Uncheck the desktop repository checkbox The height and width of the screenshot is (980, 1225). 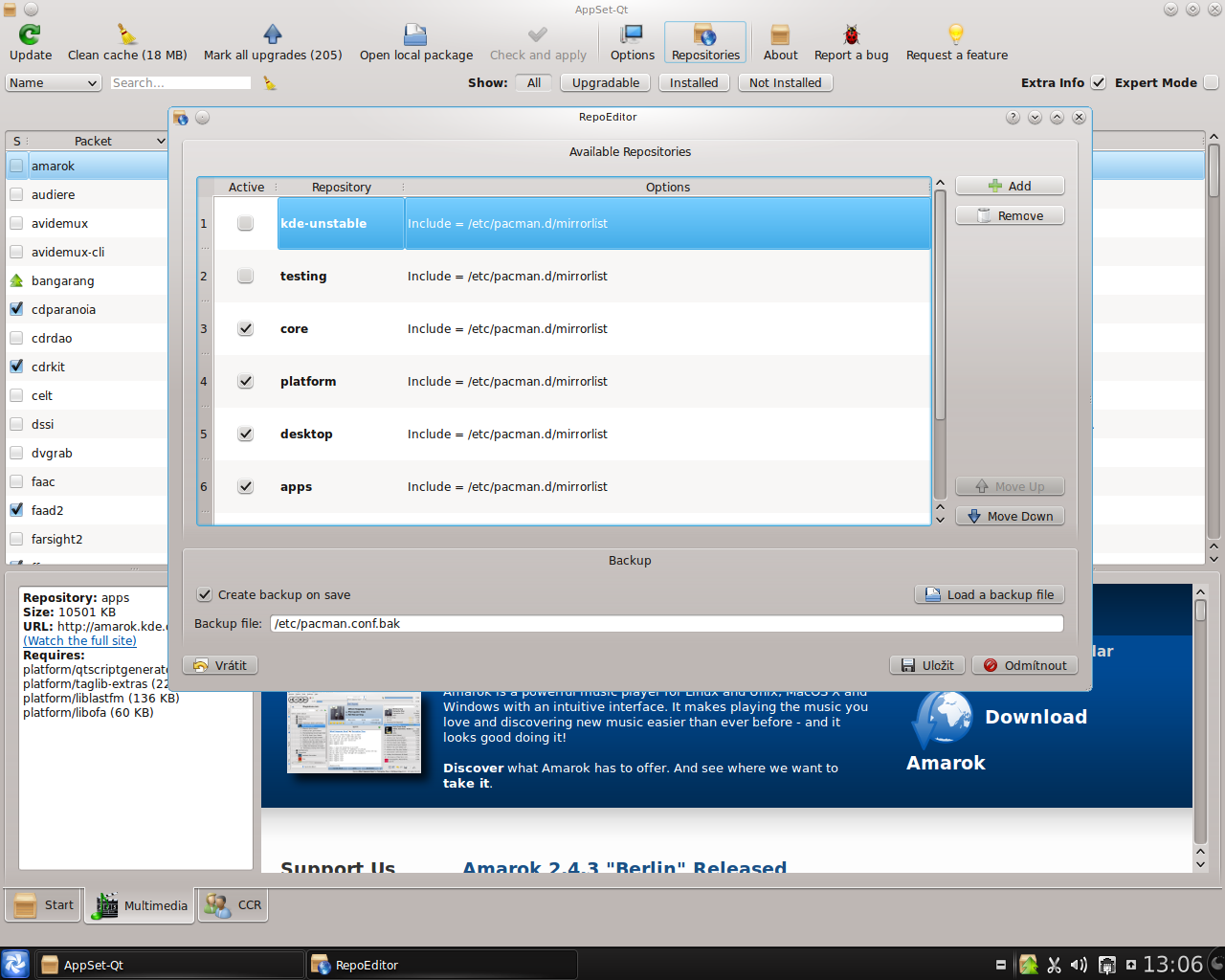pyautogui.click(x=246, y=434)
